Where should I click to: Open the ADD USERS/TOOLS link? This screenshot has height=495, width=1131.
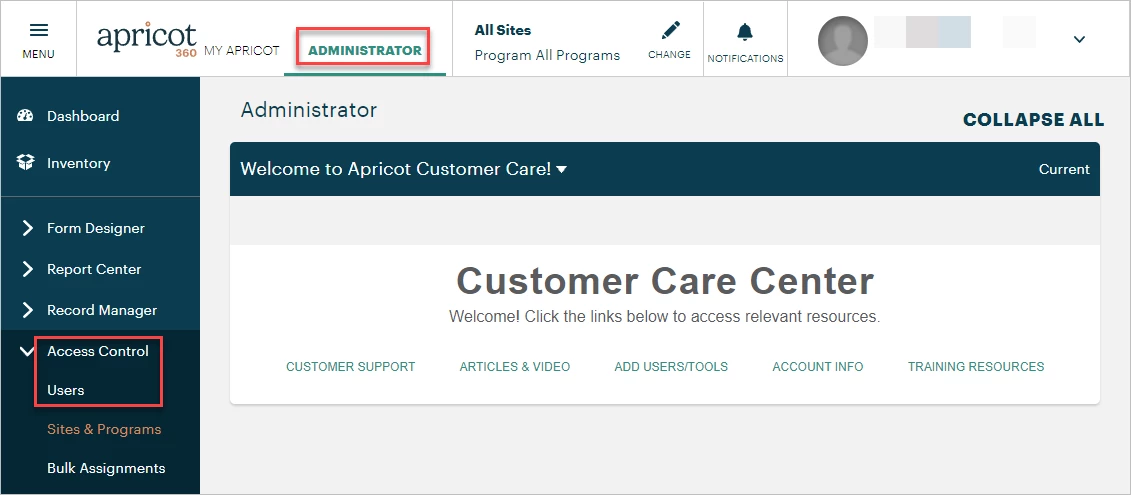pos(671,367)
